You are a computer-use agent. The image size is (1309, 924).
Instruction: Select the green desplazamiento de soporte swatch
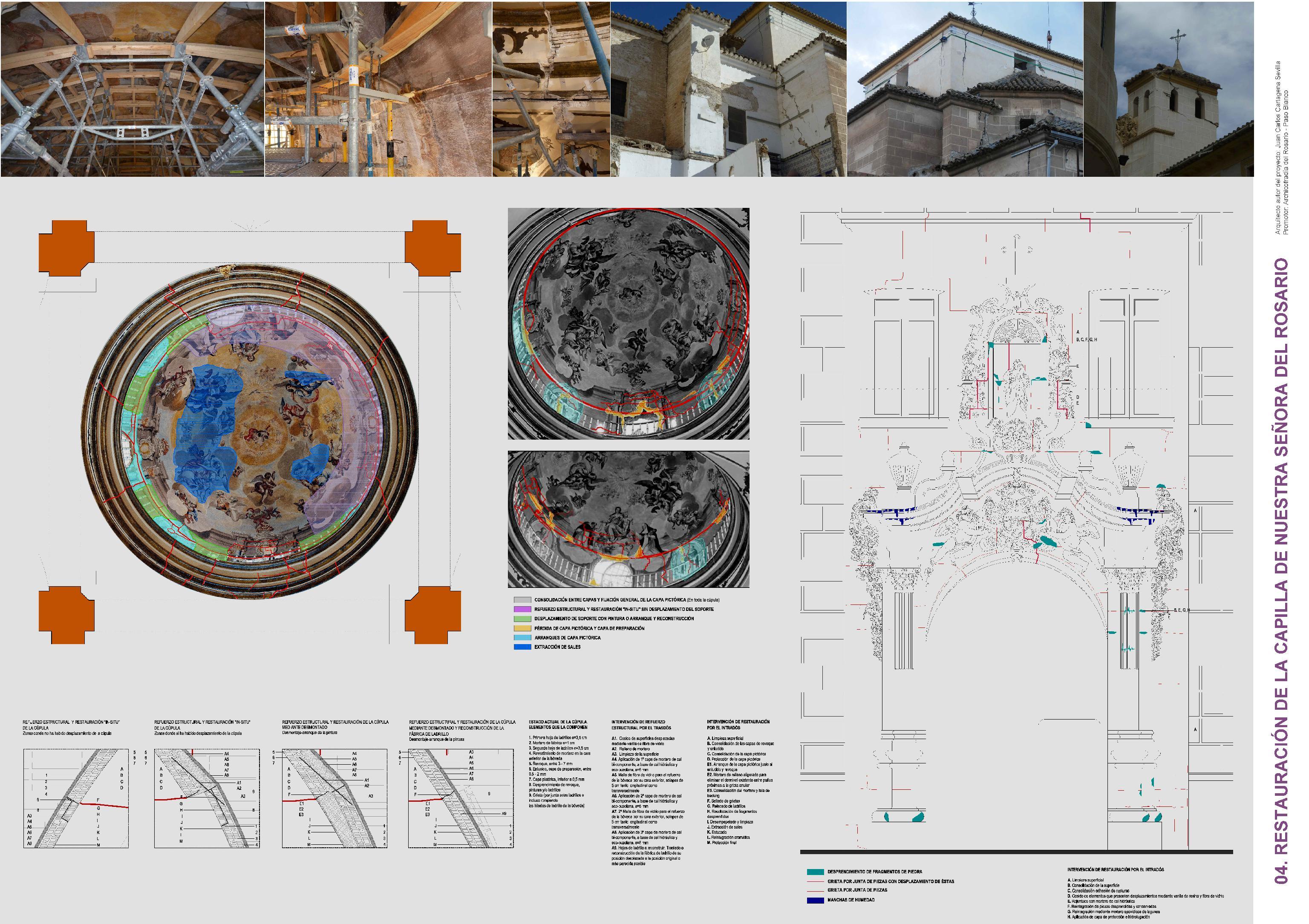pyautogui.click(x=522, y=619)
